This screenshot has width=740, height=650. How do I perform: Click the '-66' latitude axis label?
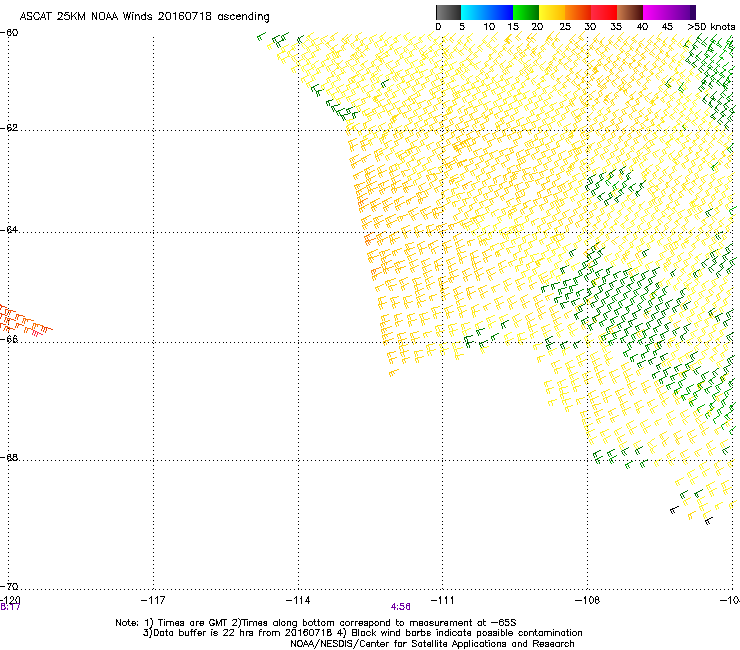click(x=9, y=339)
